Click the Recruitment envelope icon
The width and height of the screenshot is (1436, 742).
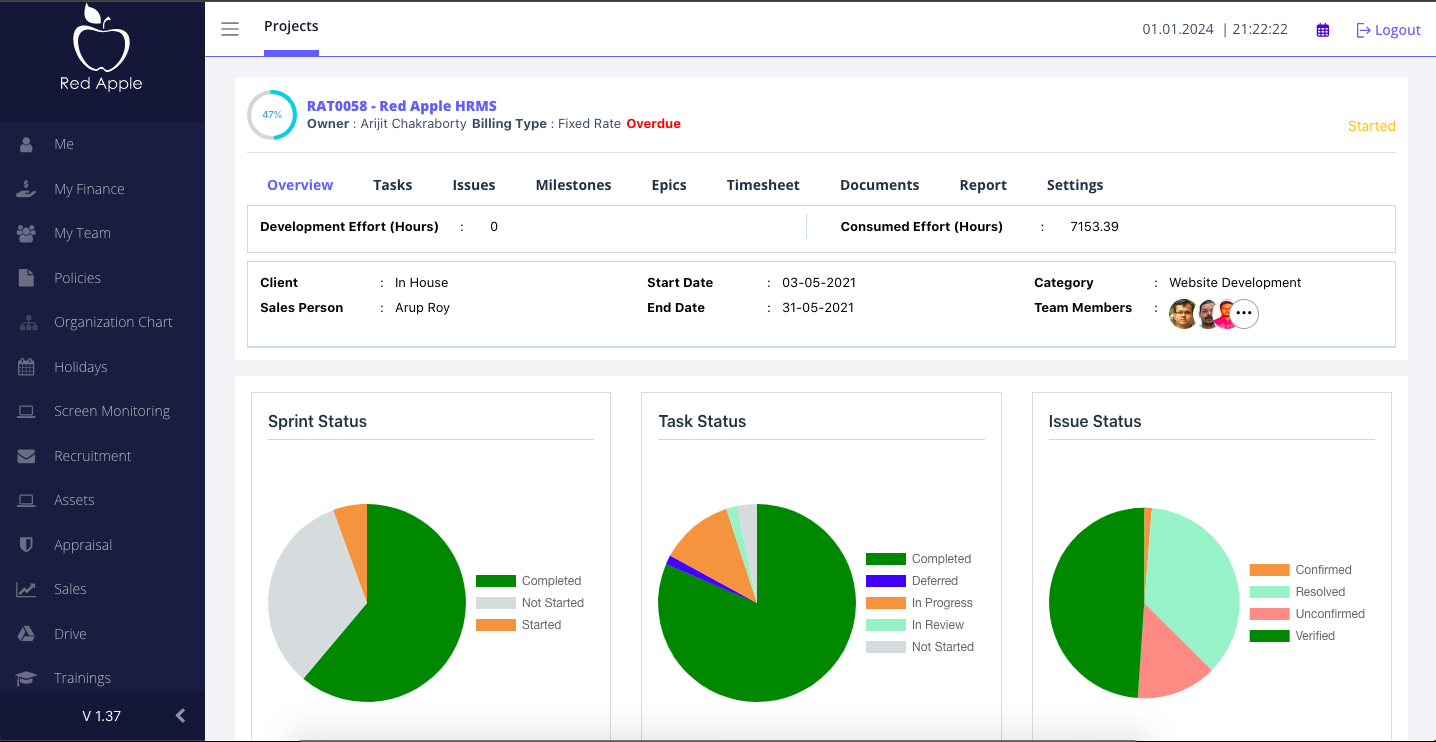[x=27, y=456]
